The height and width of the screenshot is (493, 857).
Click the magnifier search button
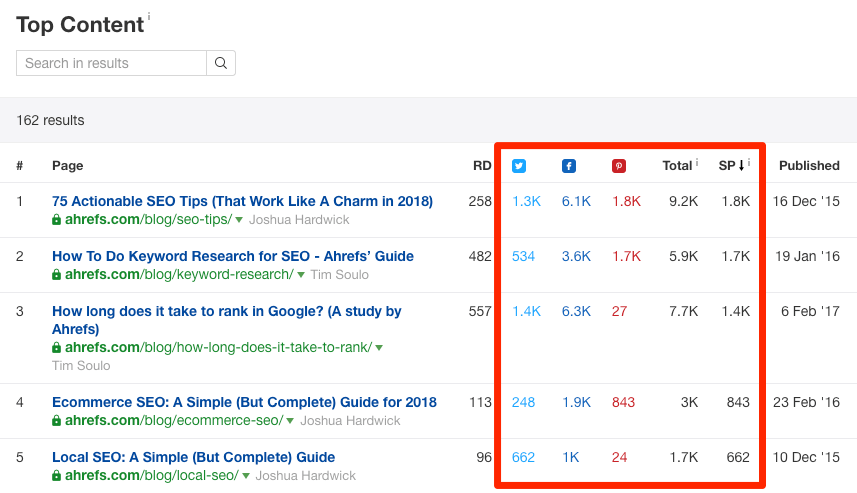(221, 63)
